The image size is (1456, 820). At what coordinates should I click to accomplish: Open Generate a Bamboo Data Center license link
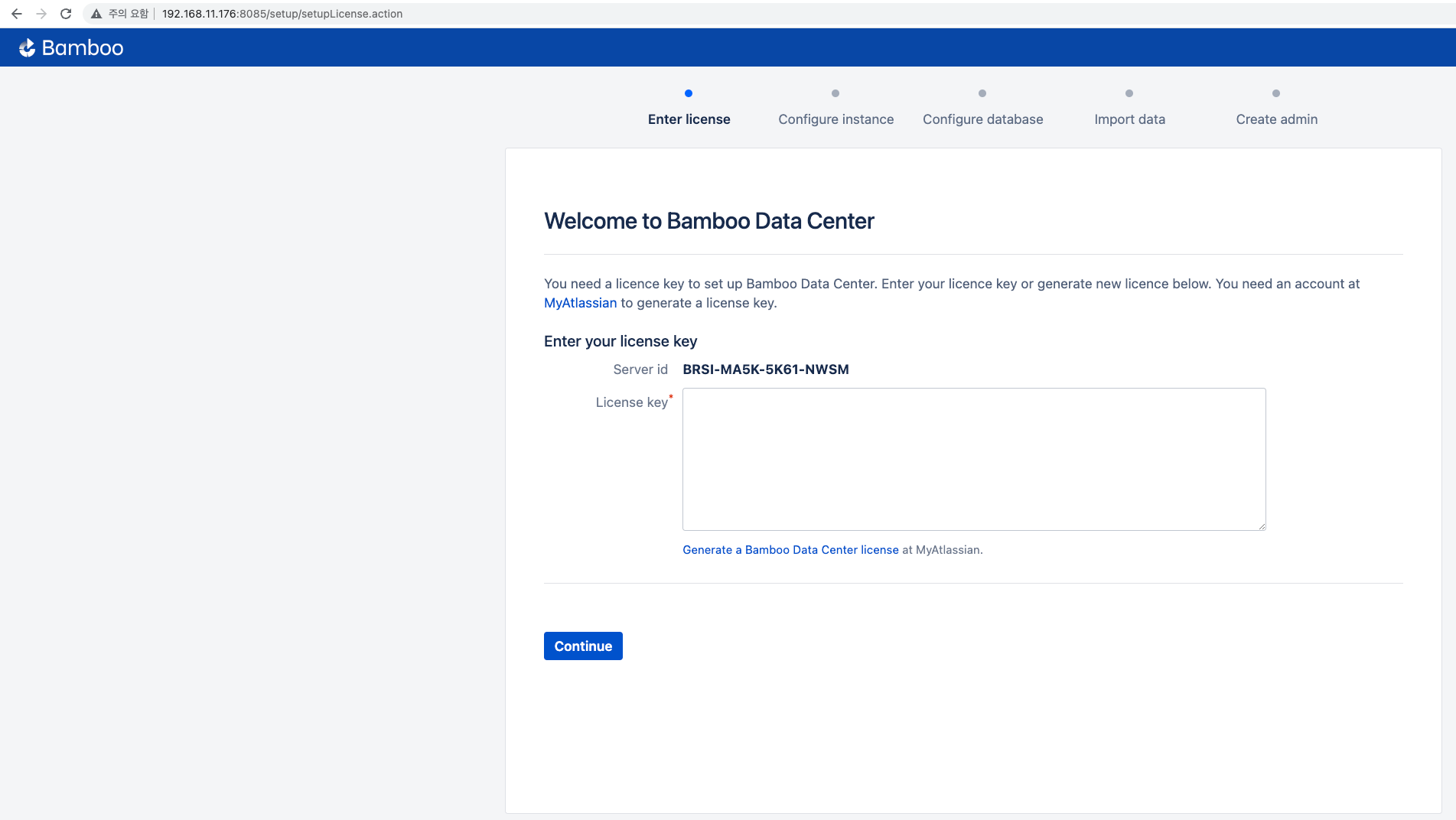tap(790, 550)
